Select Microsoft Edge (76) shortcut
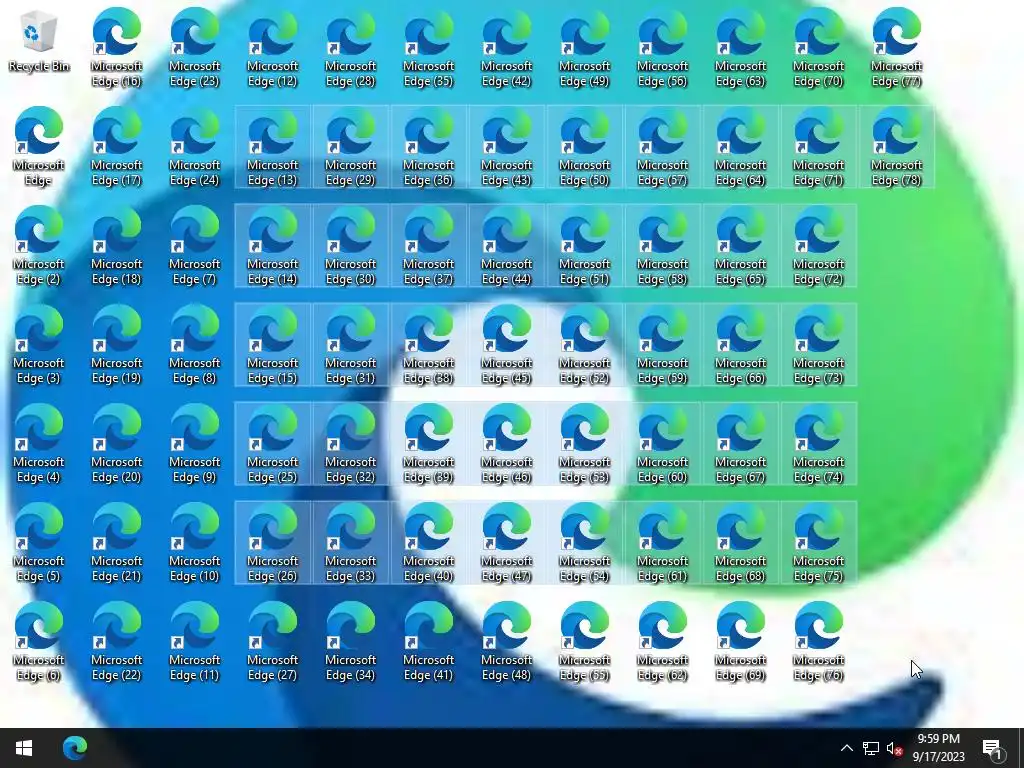The width and height of the screenshot is (1024, 768). [x=818, y=643]
